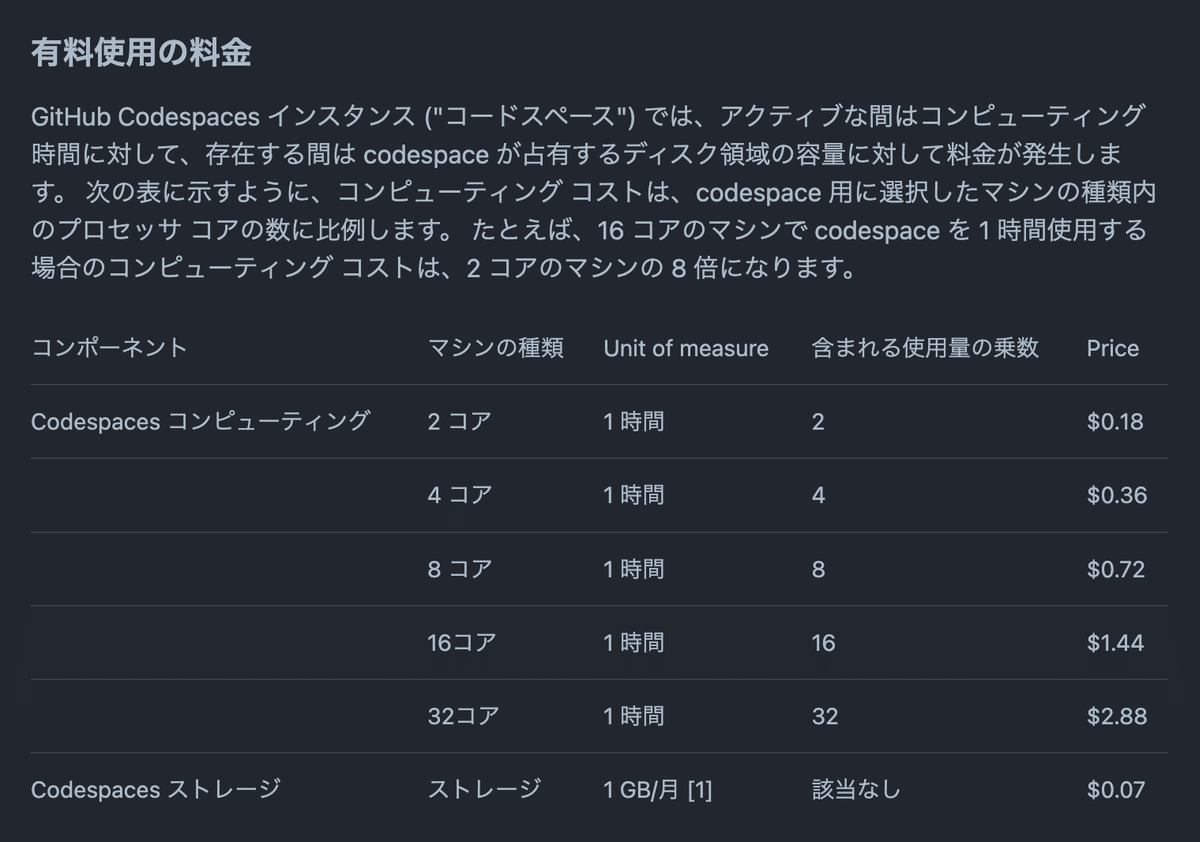Click the "有料使用の料金" section heading
1200x842 pixels.
(x=141, y=53)
